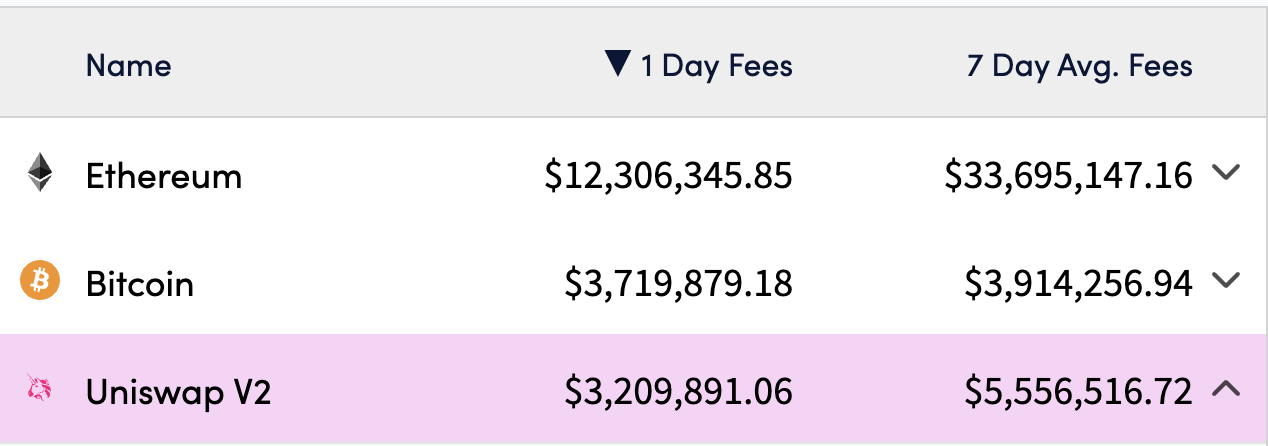Screen dimensions: 1268x446
Task: Select Uniswap V2 fee value $3,209,891.06
Action: pos(679,393)
